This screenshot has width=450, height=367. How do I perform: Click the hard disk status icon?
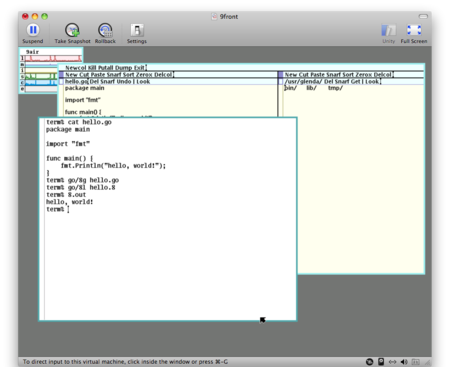click(381, 362)
